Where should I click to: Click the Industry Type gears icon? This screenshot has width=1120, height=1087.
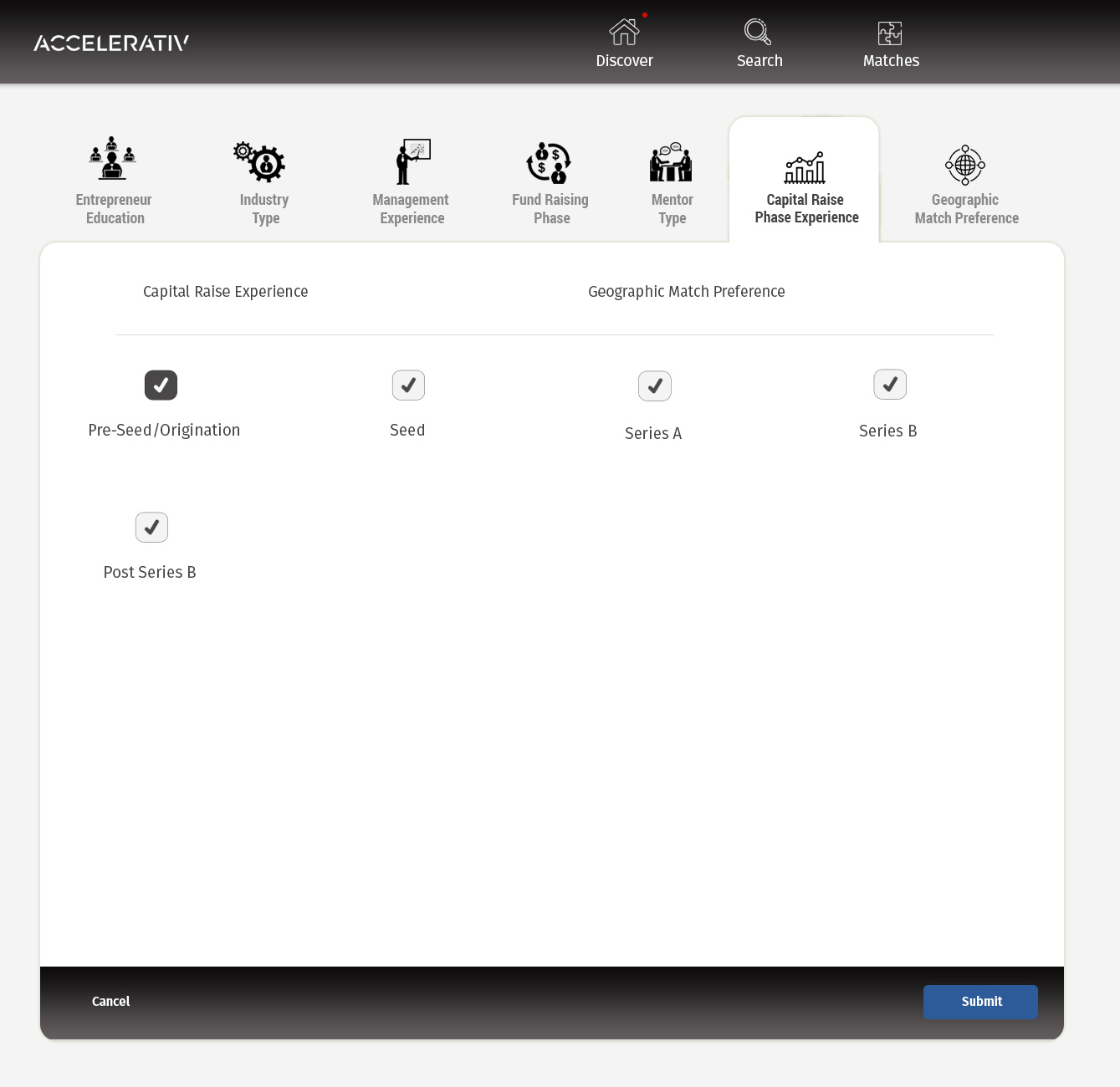point(260,161)
